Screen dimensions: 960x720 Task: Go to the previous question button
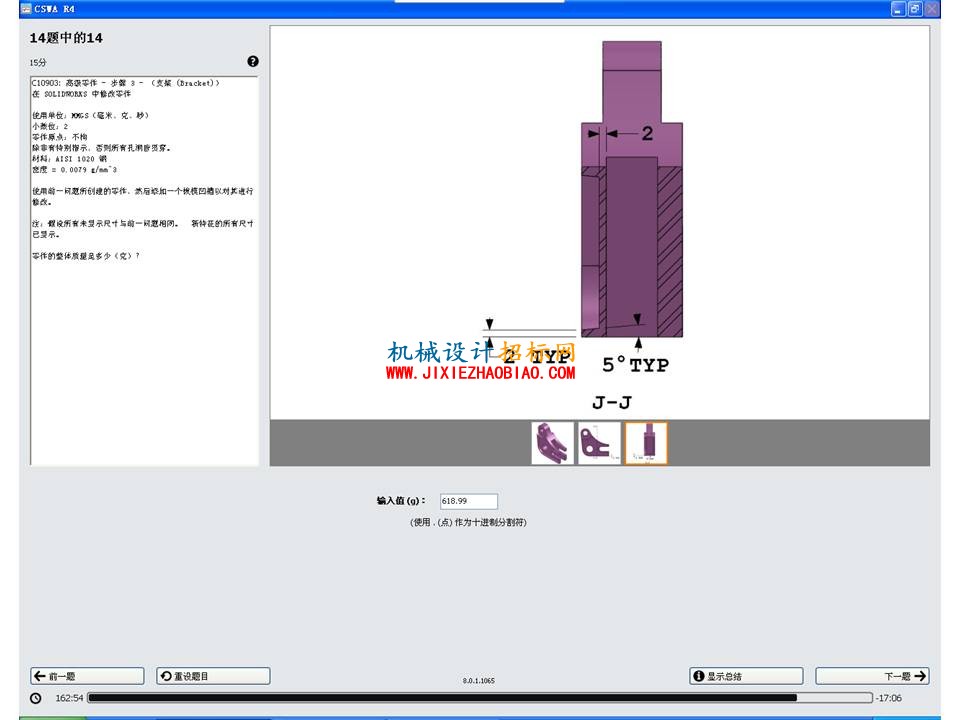click(x=87, y=676)
